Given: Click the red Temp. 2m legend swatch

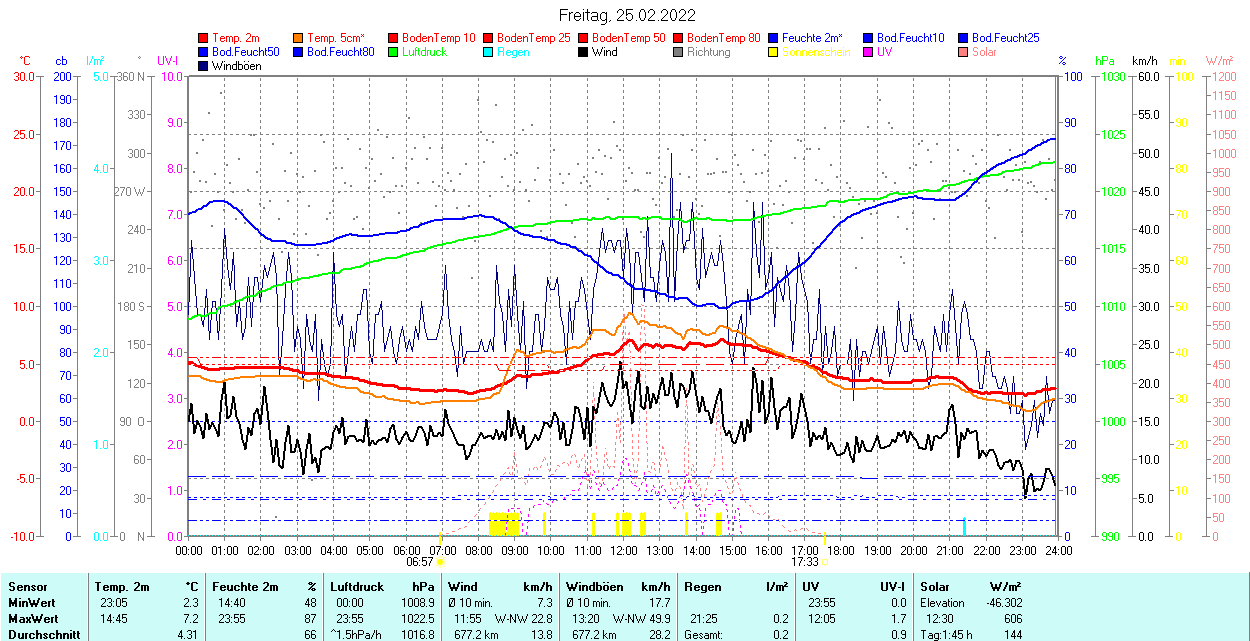Looking at the screenshot, I should click(x=204, y=38).
